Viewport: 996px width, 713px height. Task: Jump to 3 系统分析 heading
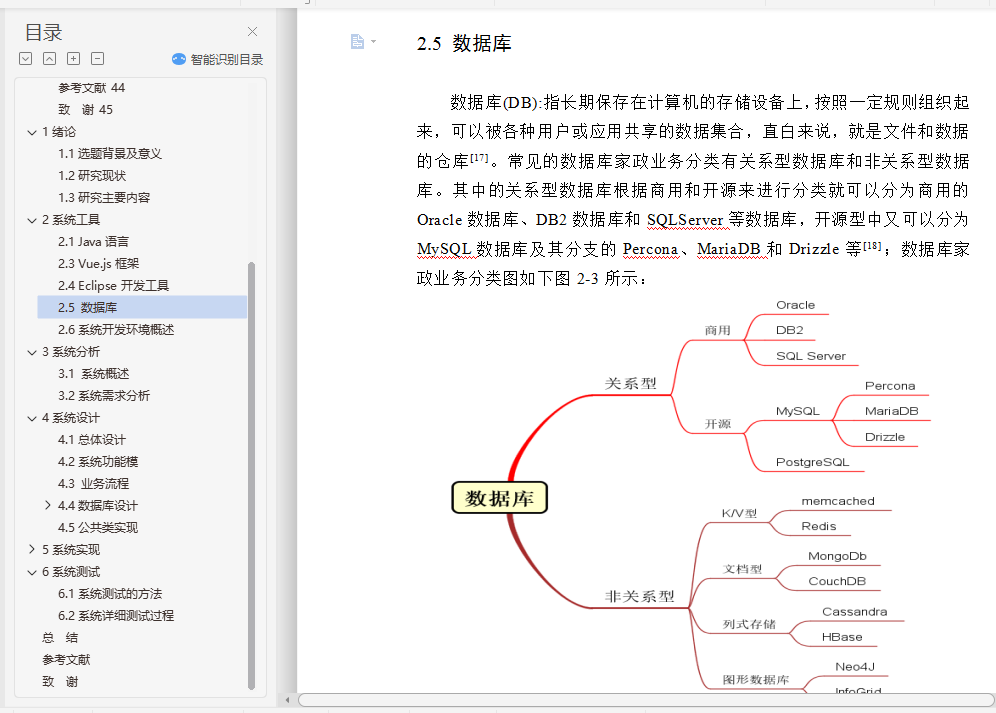pyautogui.click(x=71, y=352)
